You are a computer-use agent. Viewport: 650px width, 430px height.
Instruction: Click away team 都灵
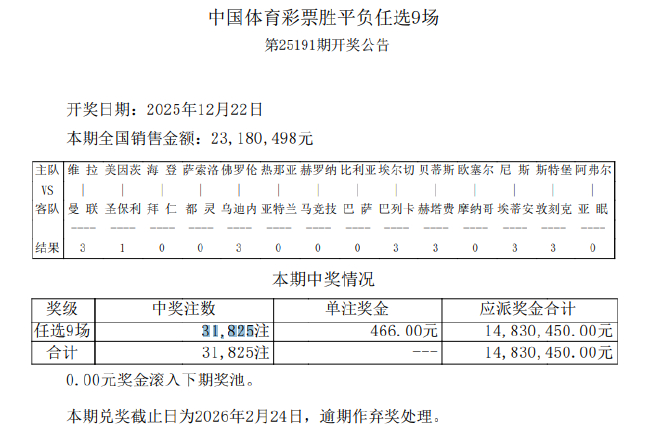coord(201,209)
